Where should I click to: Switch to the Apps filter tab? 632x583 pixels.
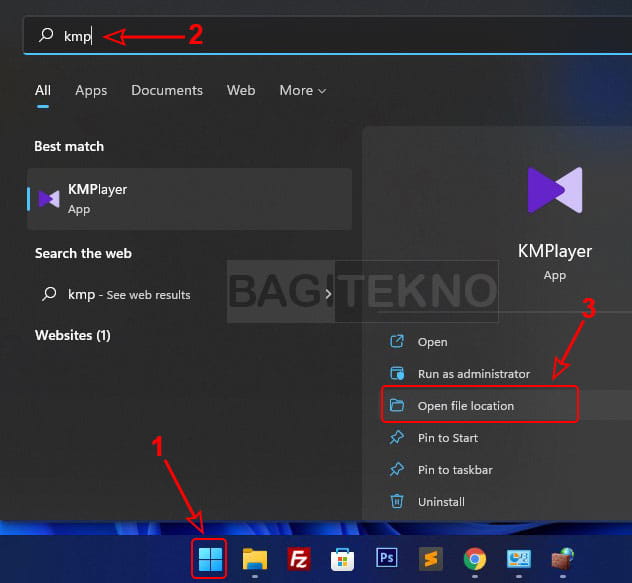pos(91,90)
